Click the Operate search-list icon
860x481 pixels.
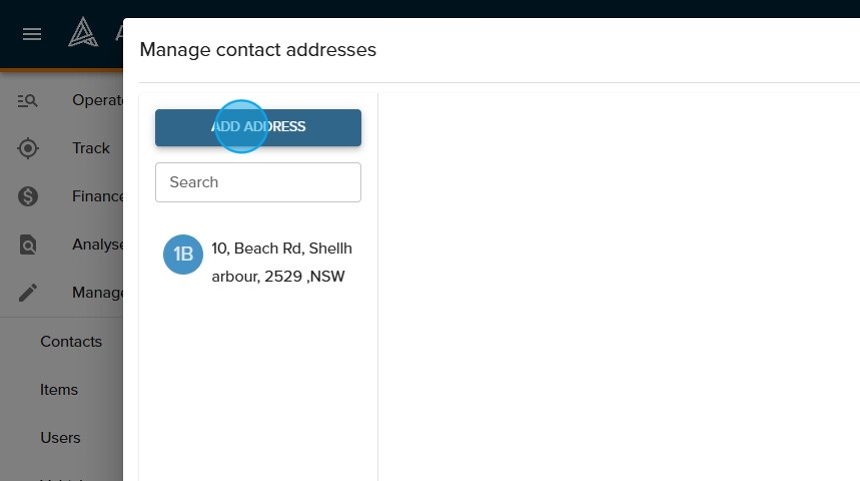[x=28, y=100]
